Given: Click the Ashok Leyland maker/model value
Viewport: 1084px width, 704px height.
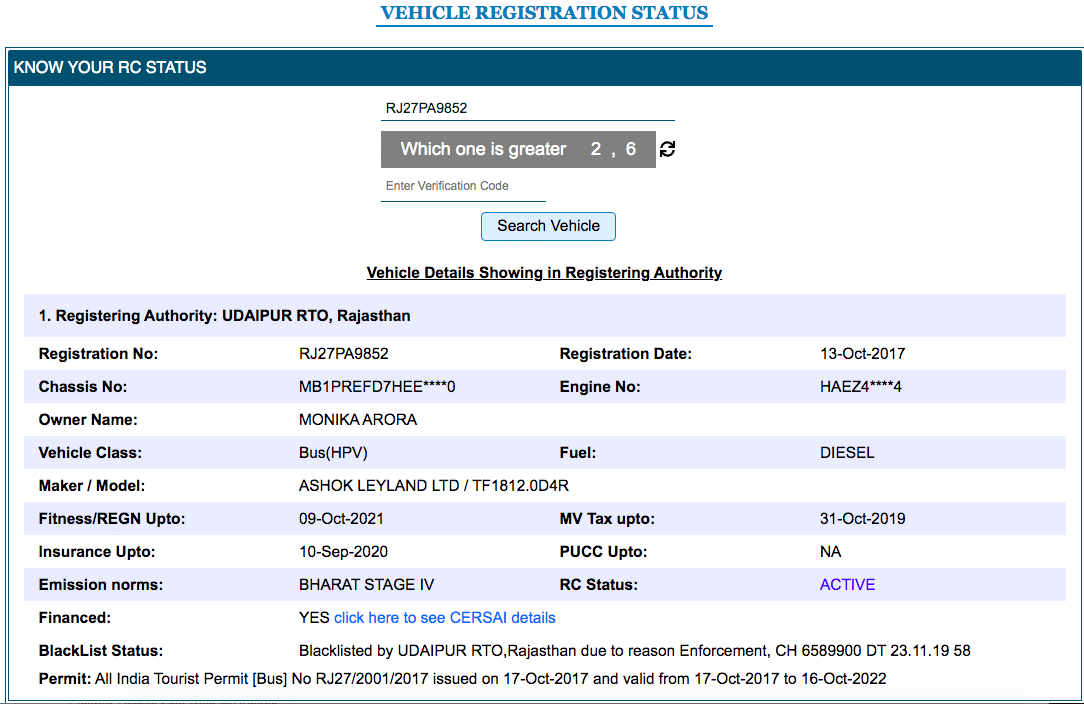Looking at the screenshot, I should pos(433,486).
